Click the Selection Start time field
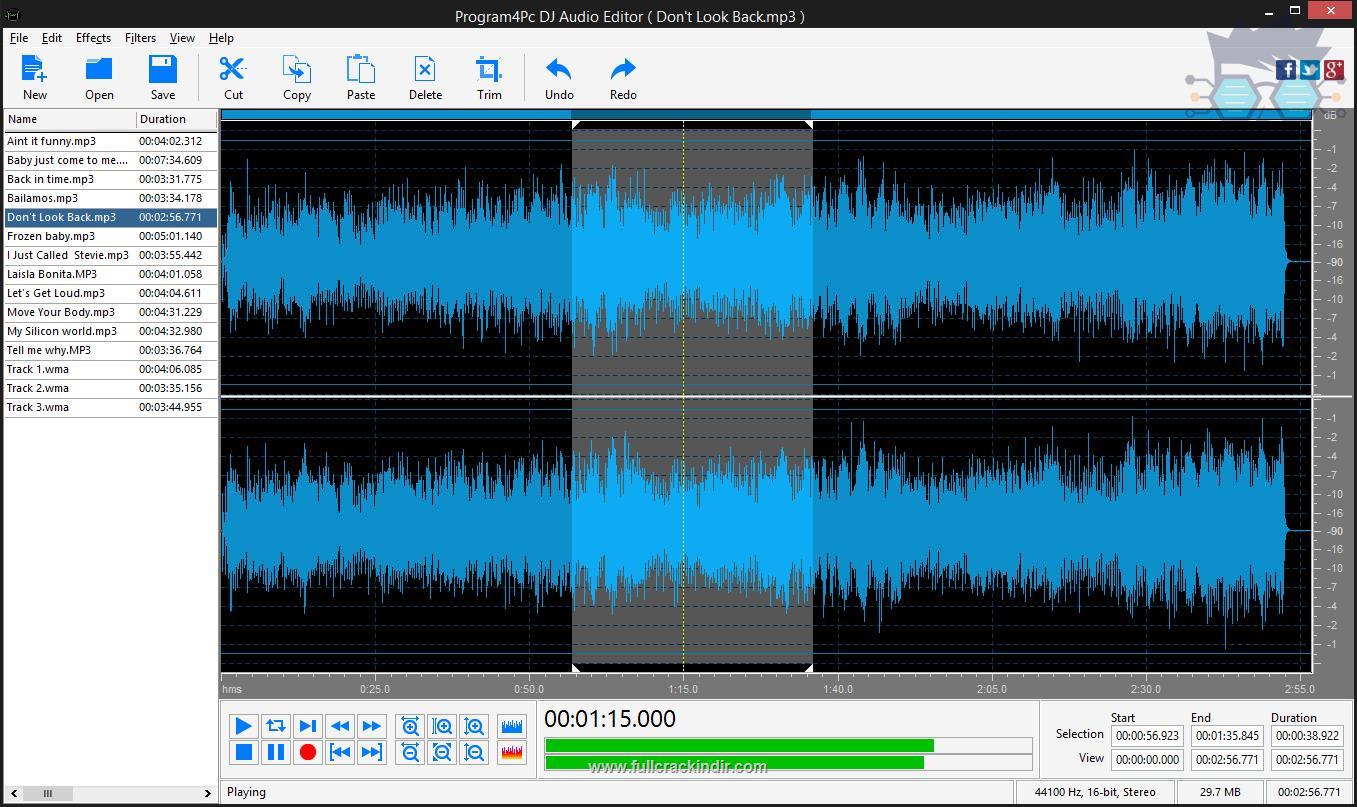Screen dimensions: 1357x807 1147,736
